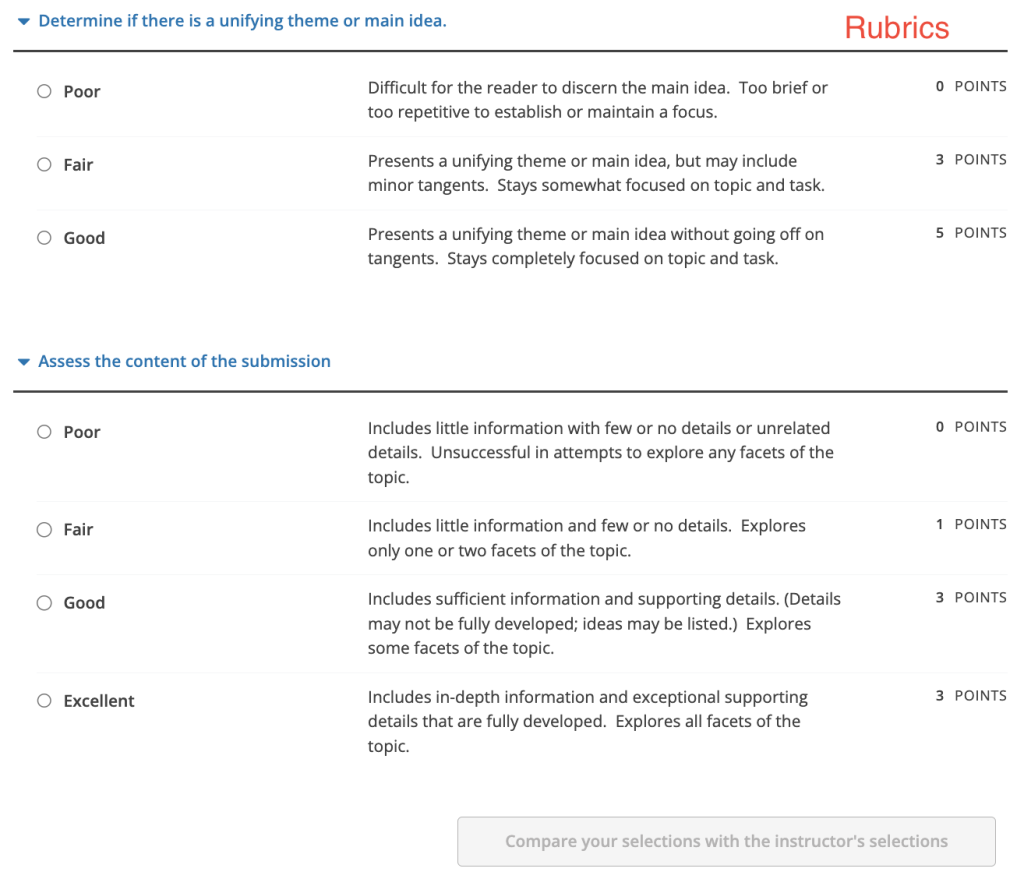Select Poor radio button for unifying theme
1024x879 pixels.
pos(44,91)
